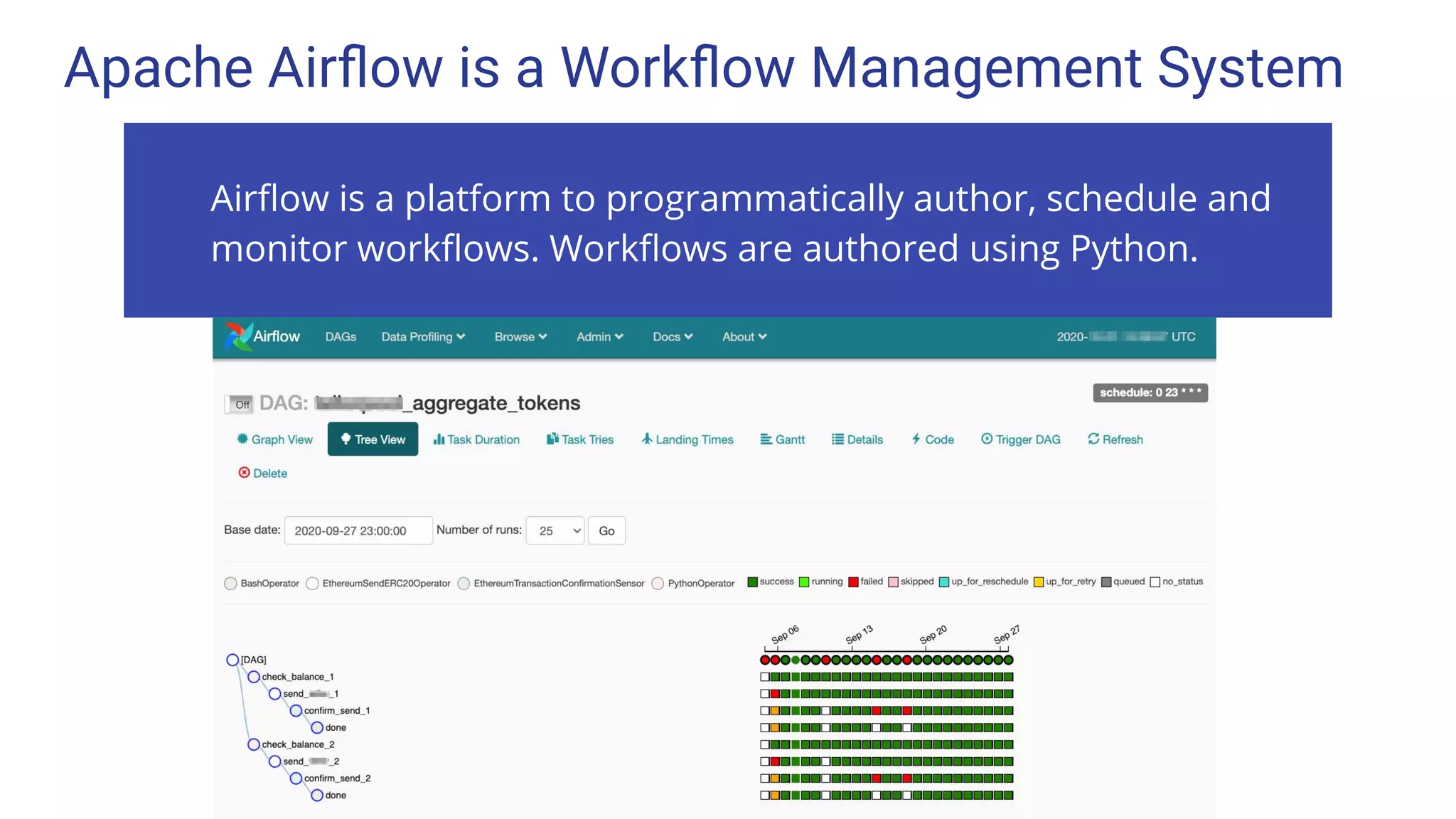Collapse the confirm_send_2 tree node
This screenshot has width=1456, height=819.
pyautogui.click(x=296, y=778)
